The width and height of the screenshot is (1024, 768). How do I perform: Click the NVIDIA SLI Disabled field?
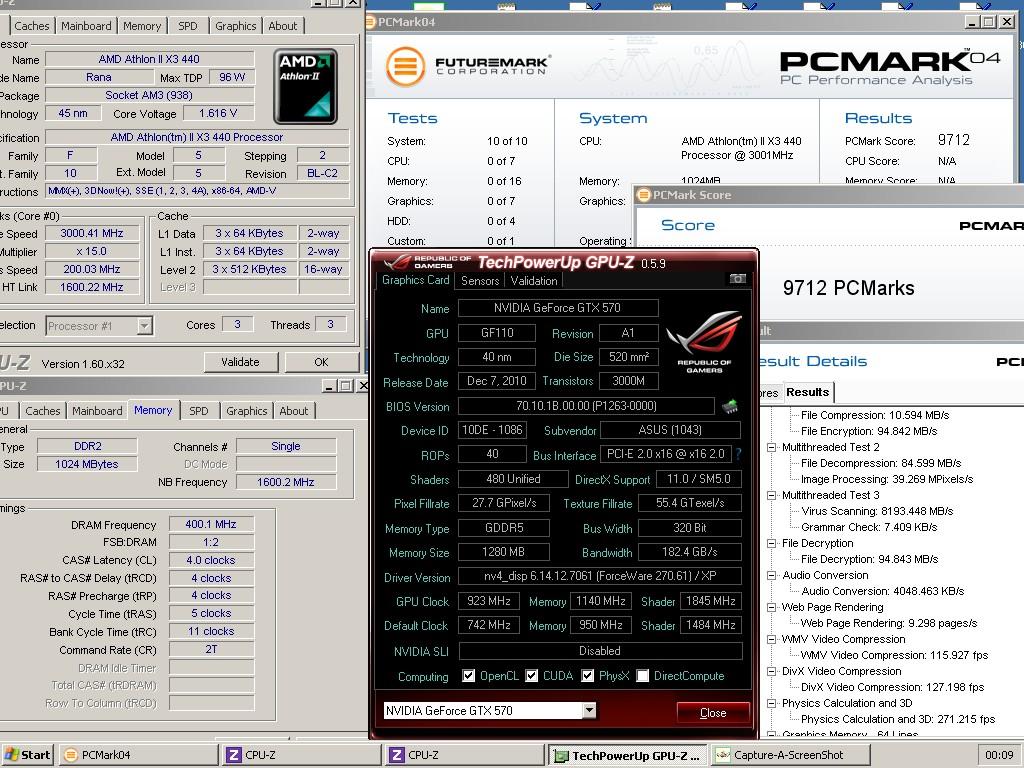[x=600, y=650]
